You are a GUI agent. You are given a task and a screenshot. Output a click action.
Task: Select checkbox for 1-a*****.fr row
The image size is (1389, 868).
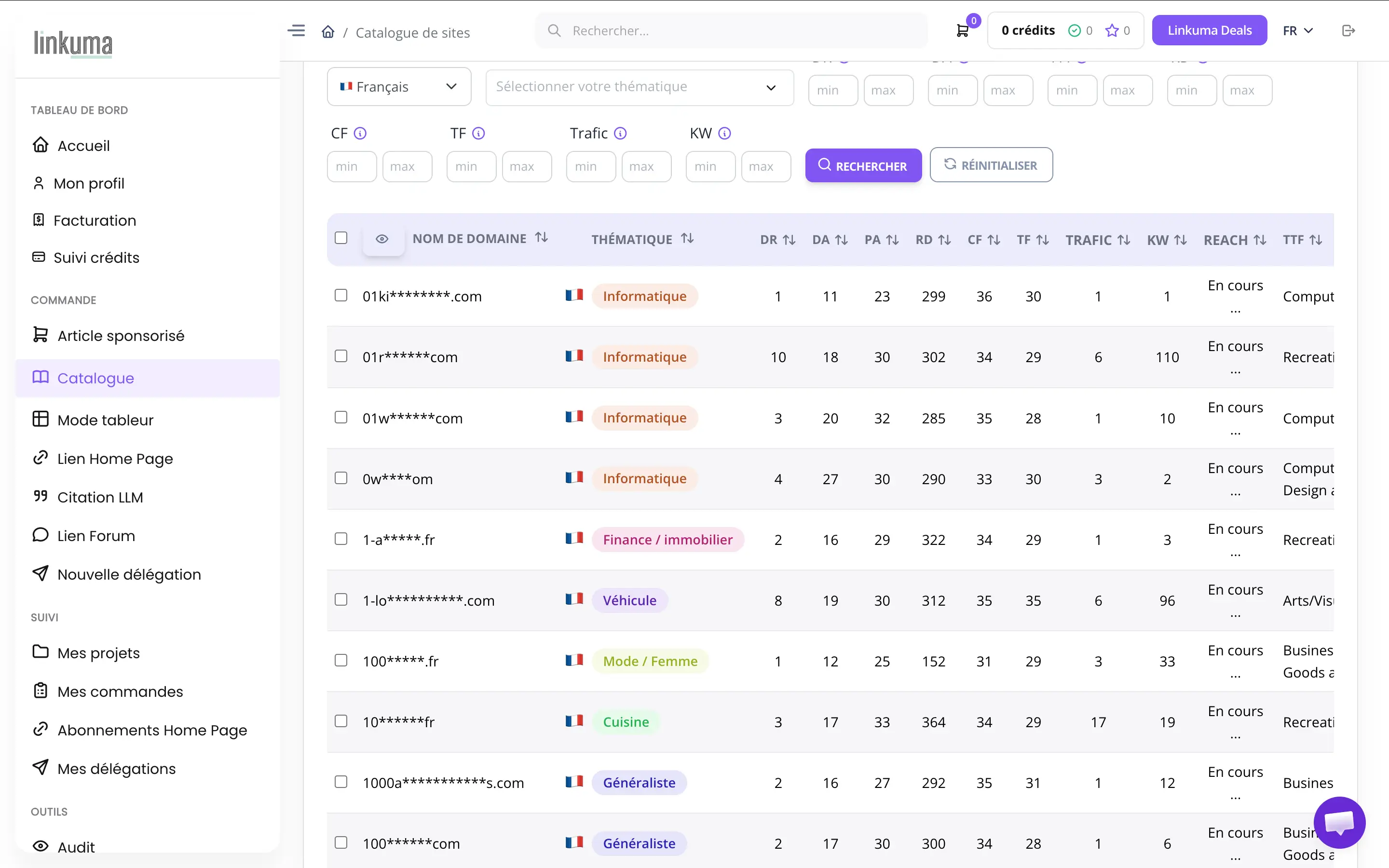tap(341, 539)
